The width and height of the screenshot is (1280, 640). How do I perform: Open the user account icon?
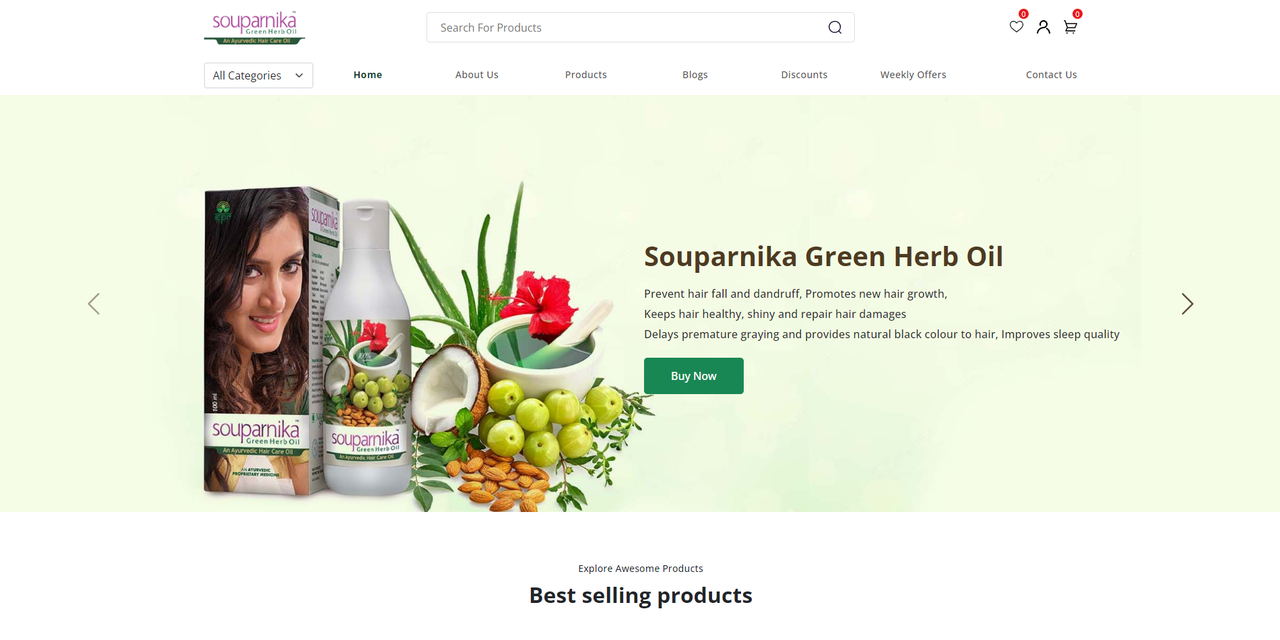coord(1043,27)
